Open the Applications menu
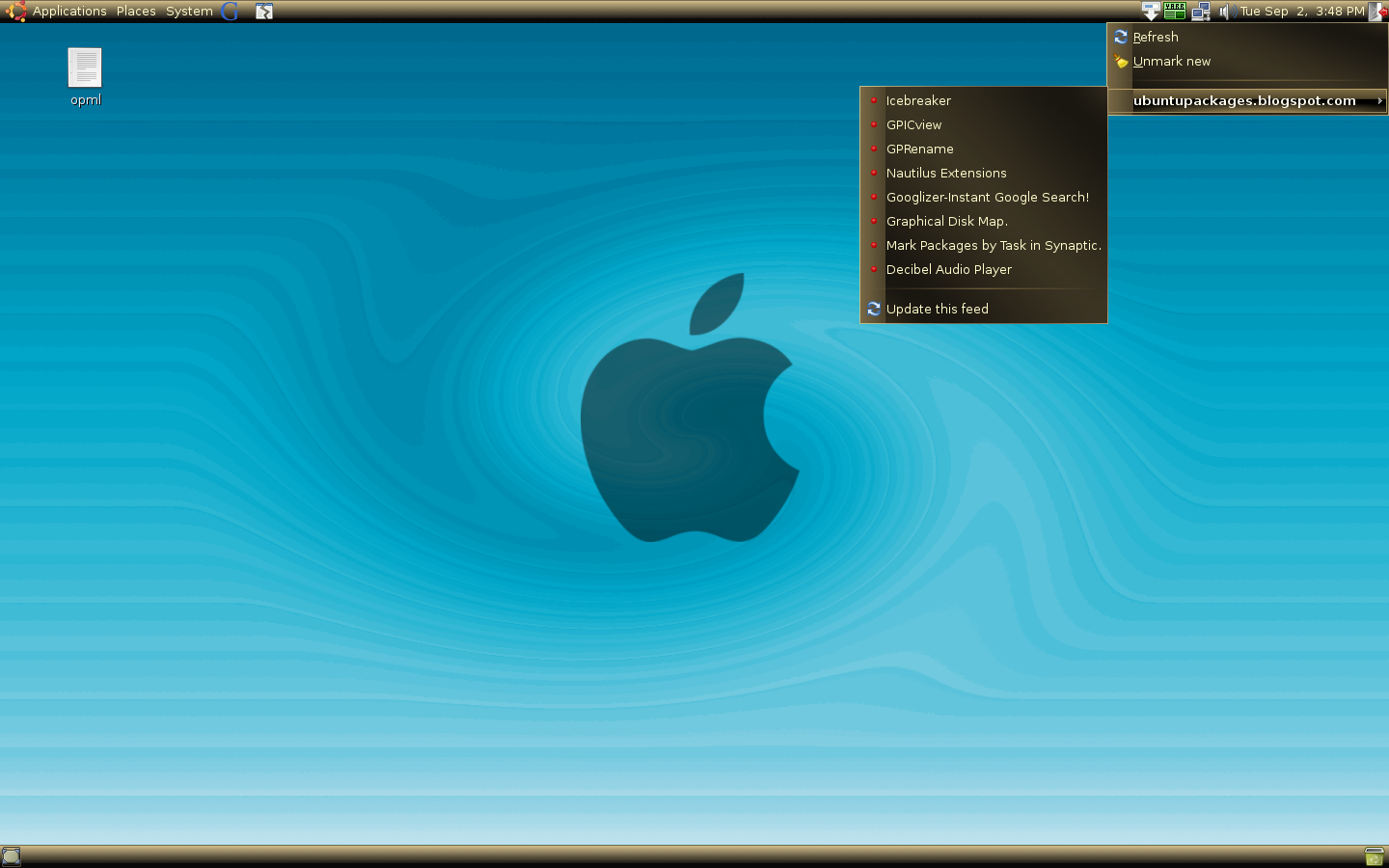This screenshot has height=868, width=1389. pos(69,12)
